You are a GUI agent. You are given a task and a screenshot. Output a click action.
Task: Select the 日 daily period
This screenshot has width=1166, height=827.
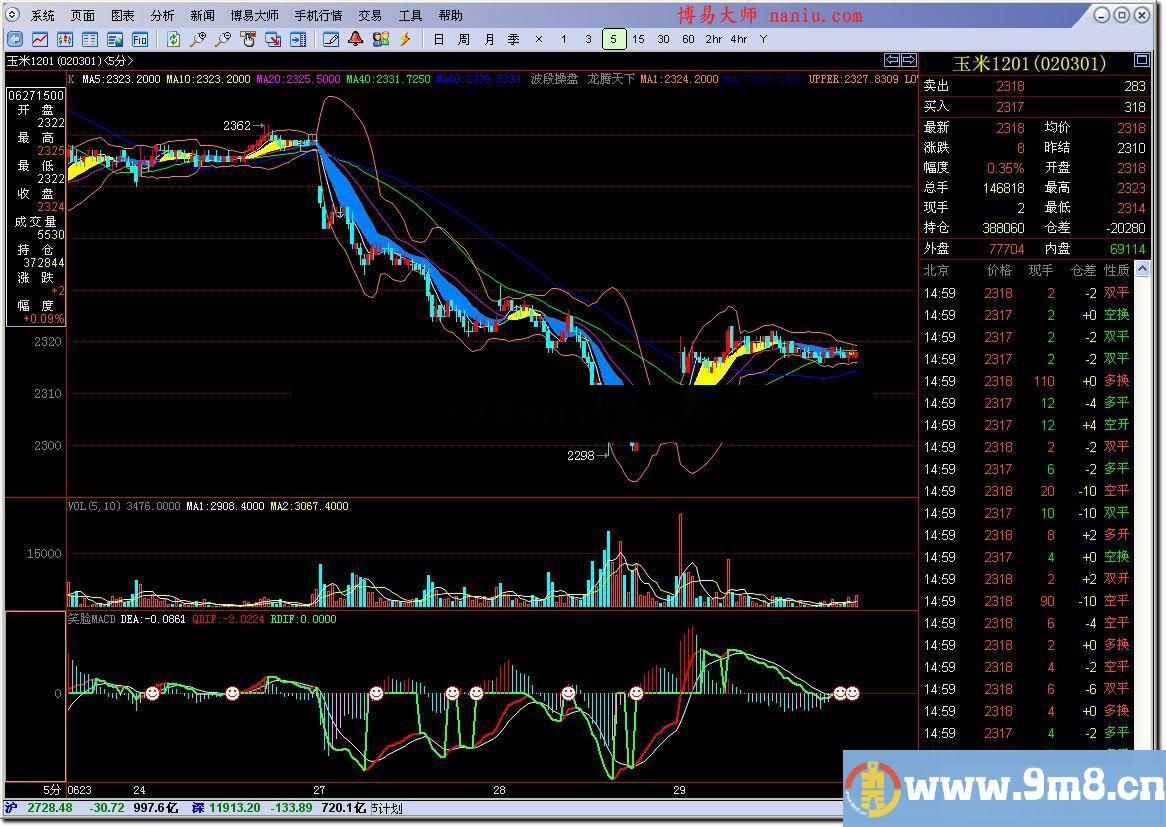pyautogui.click(x=439, y=39)
